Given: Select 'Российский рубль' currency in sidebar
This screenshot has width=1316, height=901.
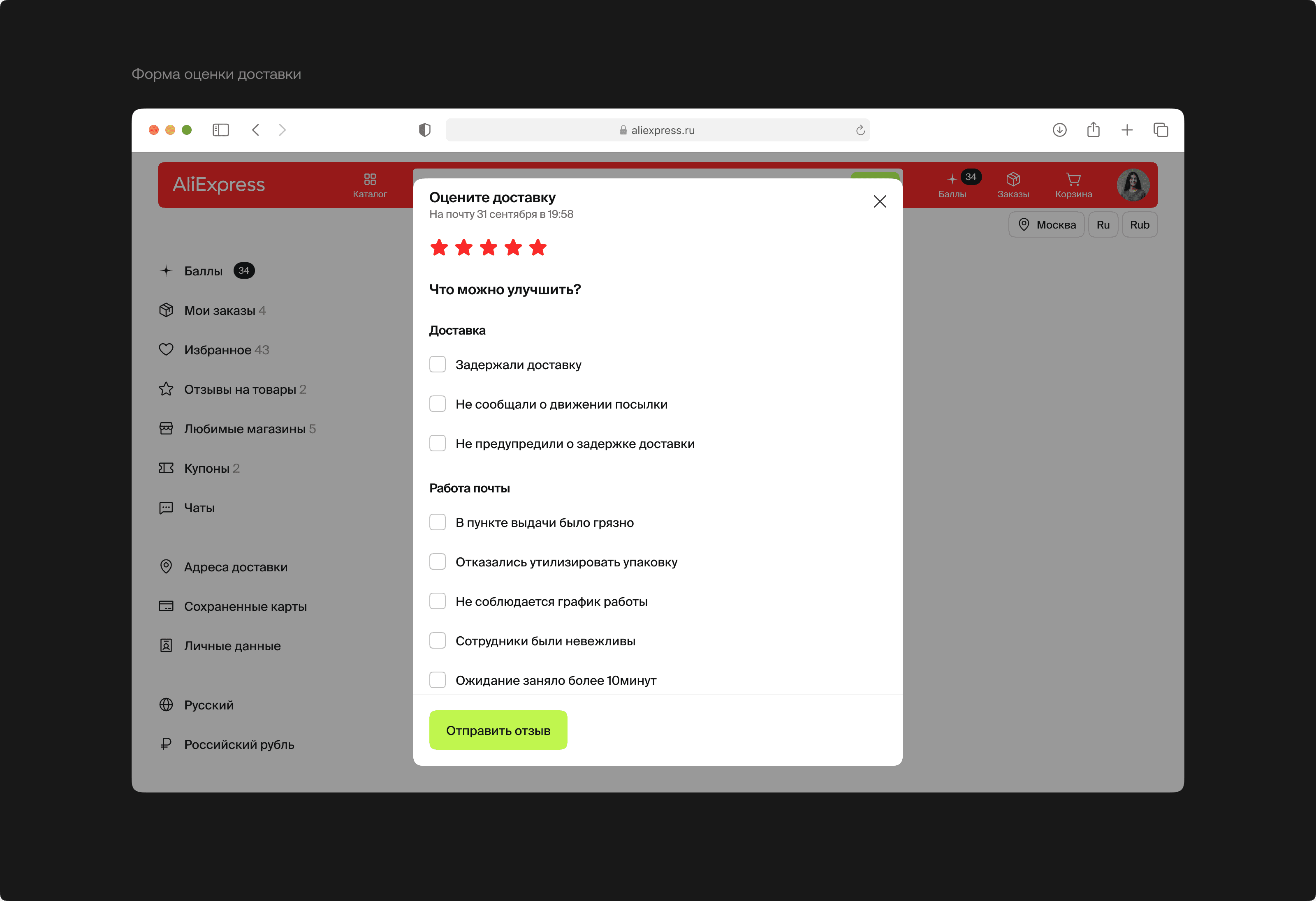Looking at the screenshot, I should (x=227, y=744).
